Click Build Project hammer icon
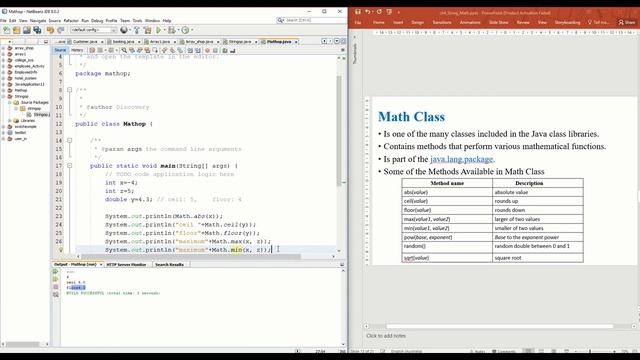Viewport: 640px width, 360px height. pyautogui.click(x=137, y=30)
